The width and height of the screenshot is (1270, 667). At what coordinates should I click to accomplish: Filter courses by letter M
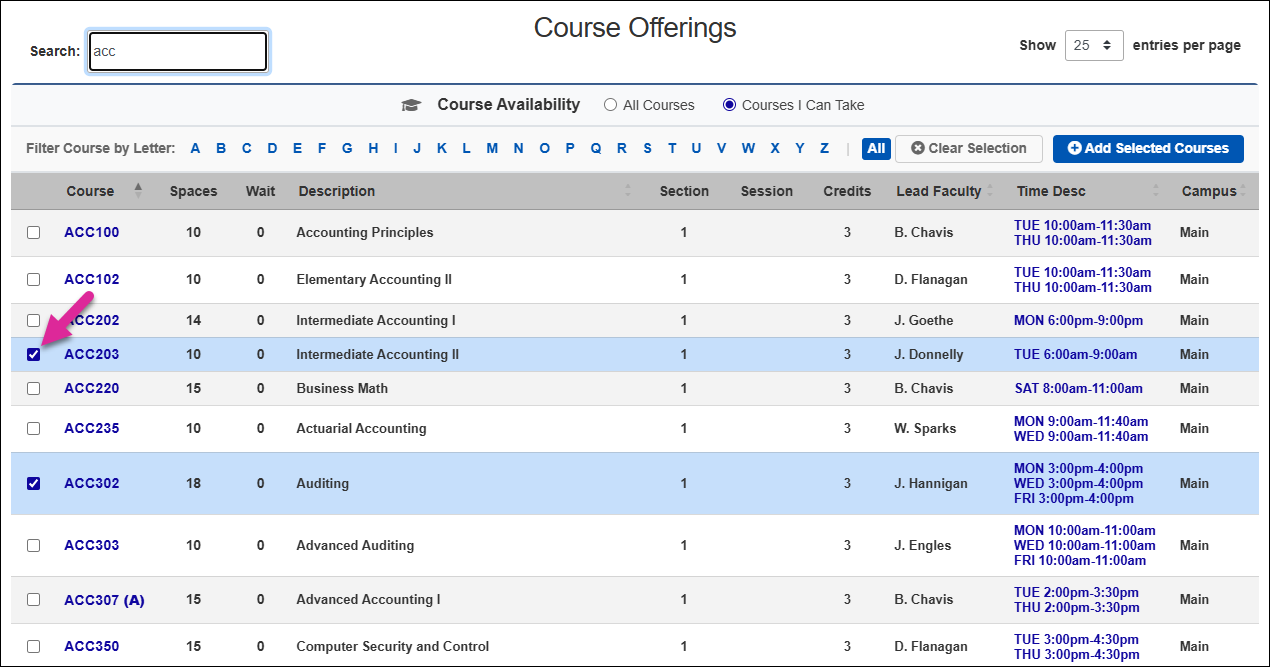click(492, 148)
